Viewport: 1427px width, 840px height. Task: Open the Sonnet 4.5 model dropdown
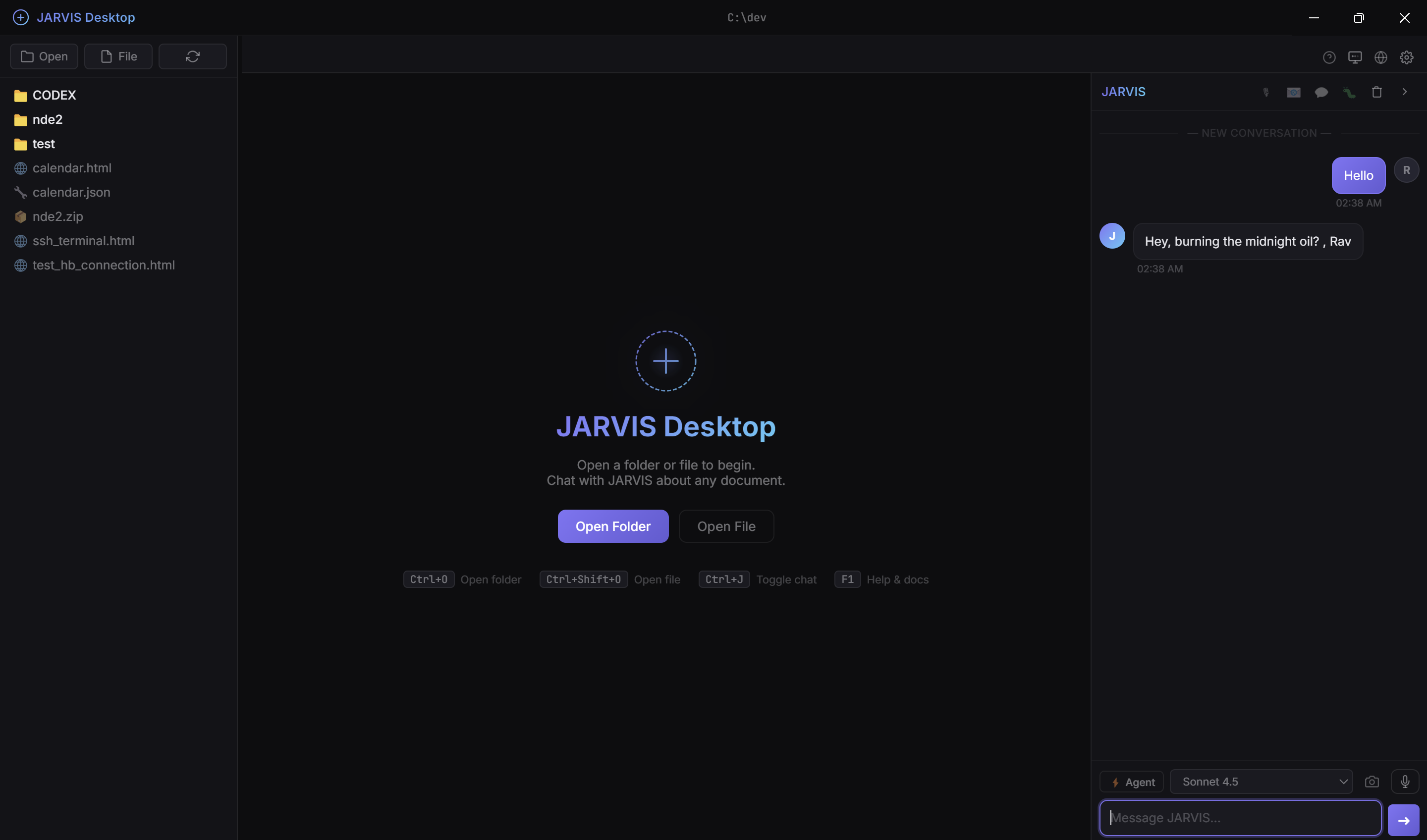pos(1261,782)
